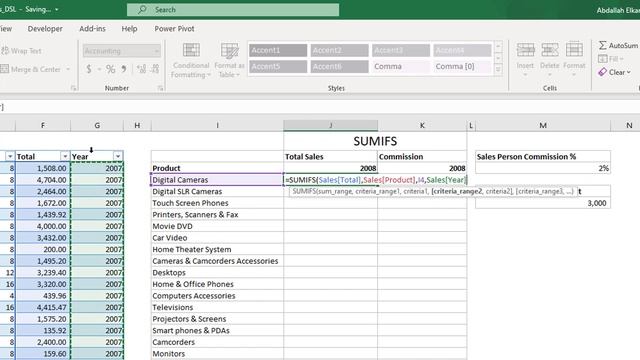This screenshot has width=640, height=360.
Task: Apply the Accent2 cell style
Action: (339, 51)
